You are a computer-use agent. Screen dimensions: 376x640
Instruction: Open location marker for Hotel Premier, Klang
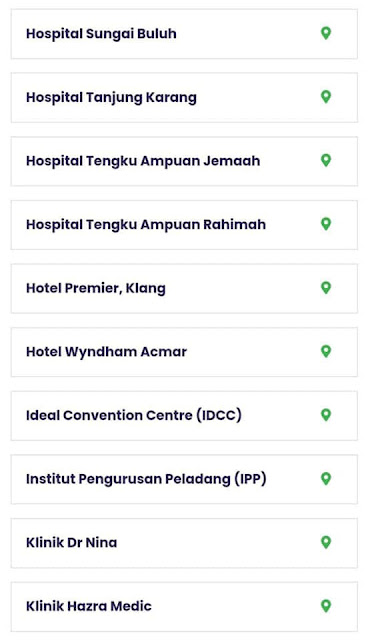point(325,288)
